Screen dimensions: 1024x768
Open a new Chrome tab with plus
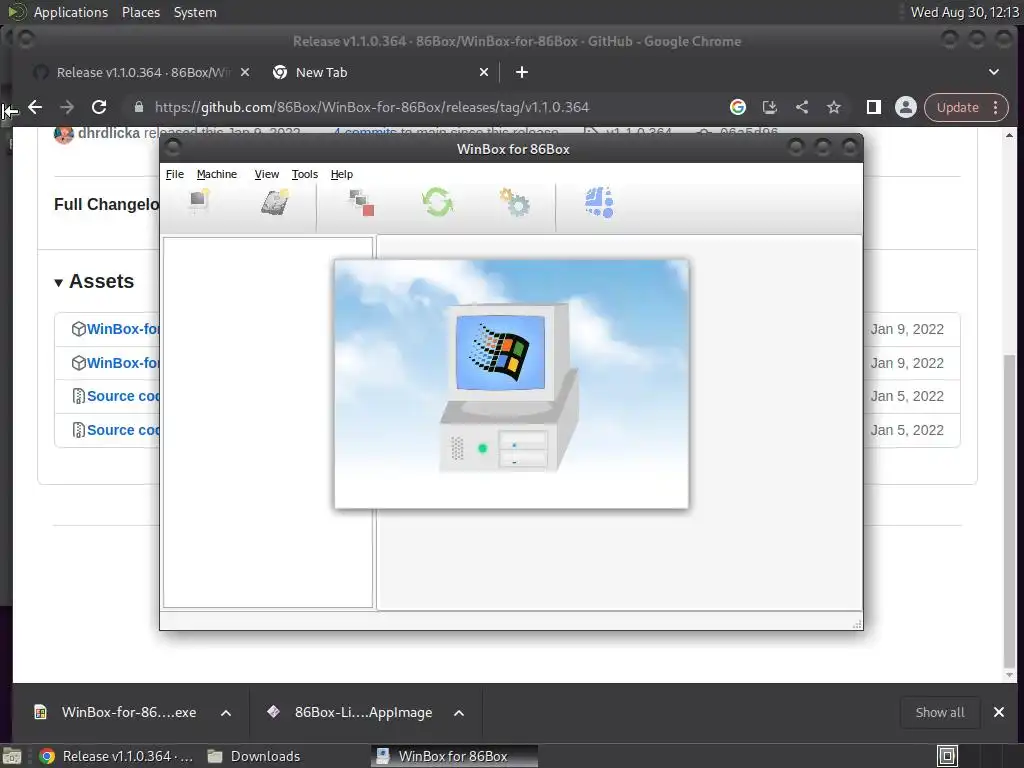(521, 72)
